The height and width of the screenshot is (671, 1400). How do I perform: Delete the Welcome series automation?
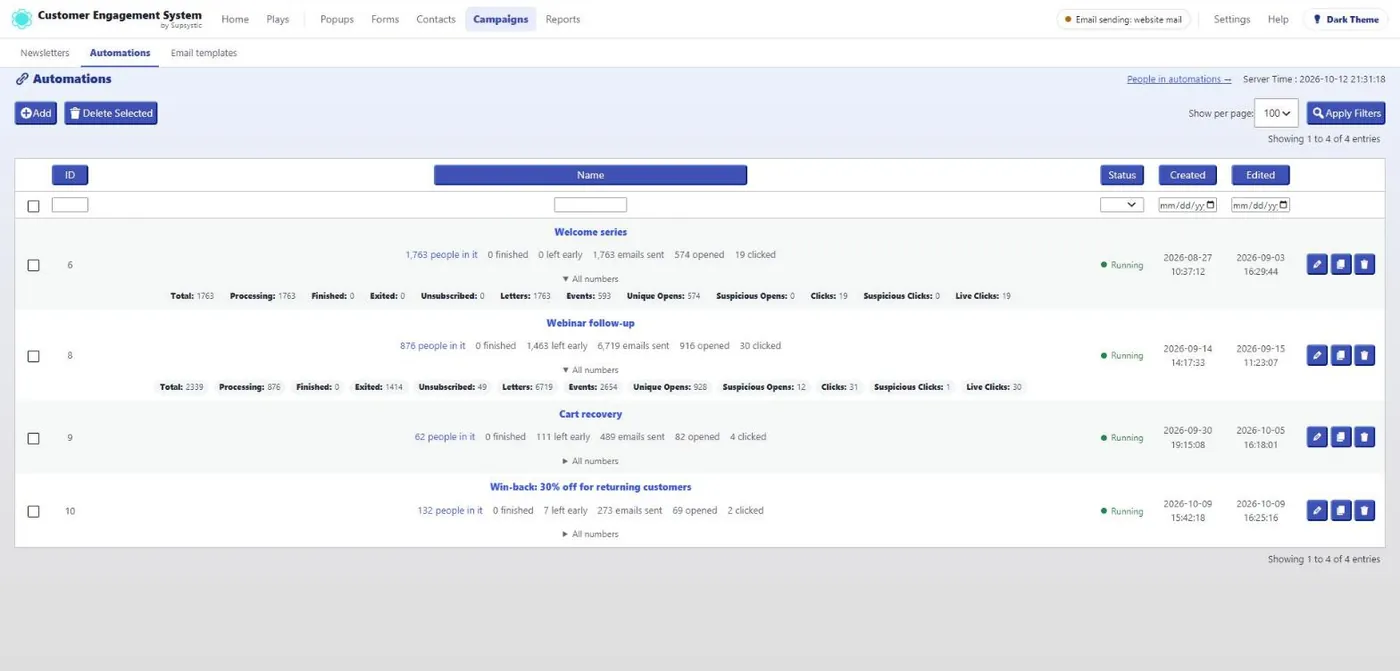(1365, 265)
